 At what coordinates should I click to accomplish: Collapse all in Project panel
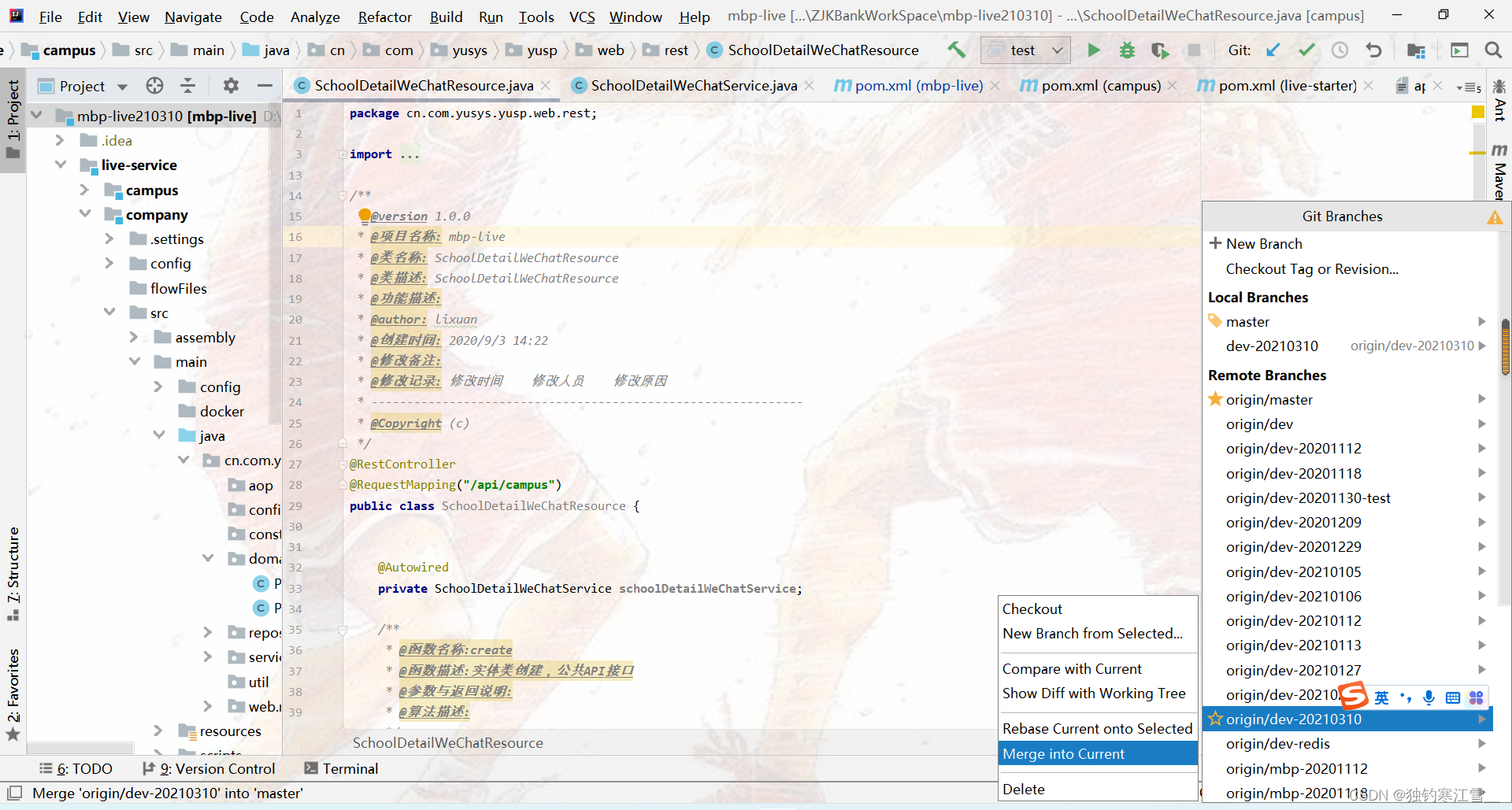pyautogui.click(x=187, y=86)
